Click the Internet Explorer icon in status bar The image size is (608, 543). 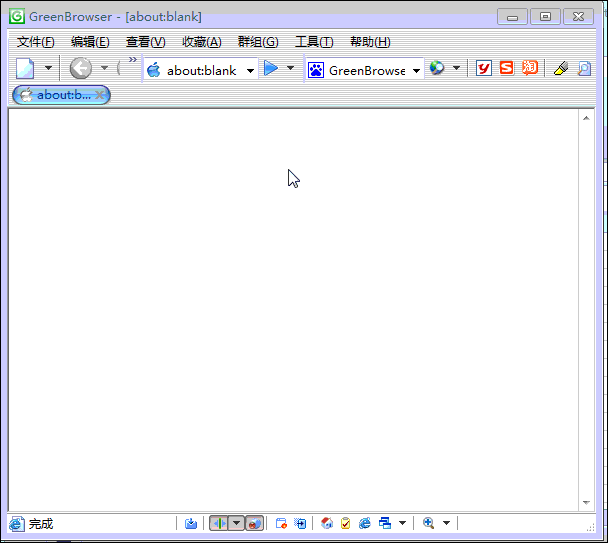364,523
